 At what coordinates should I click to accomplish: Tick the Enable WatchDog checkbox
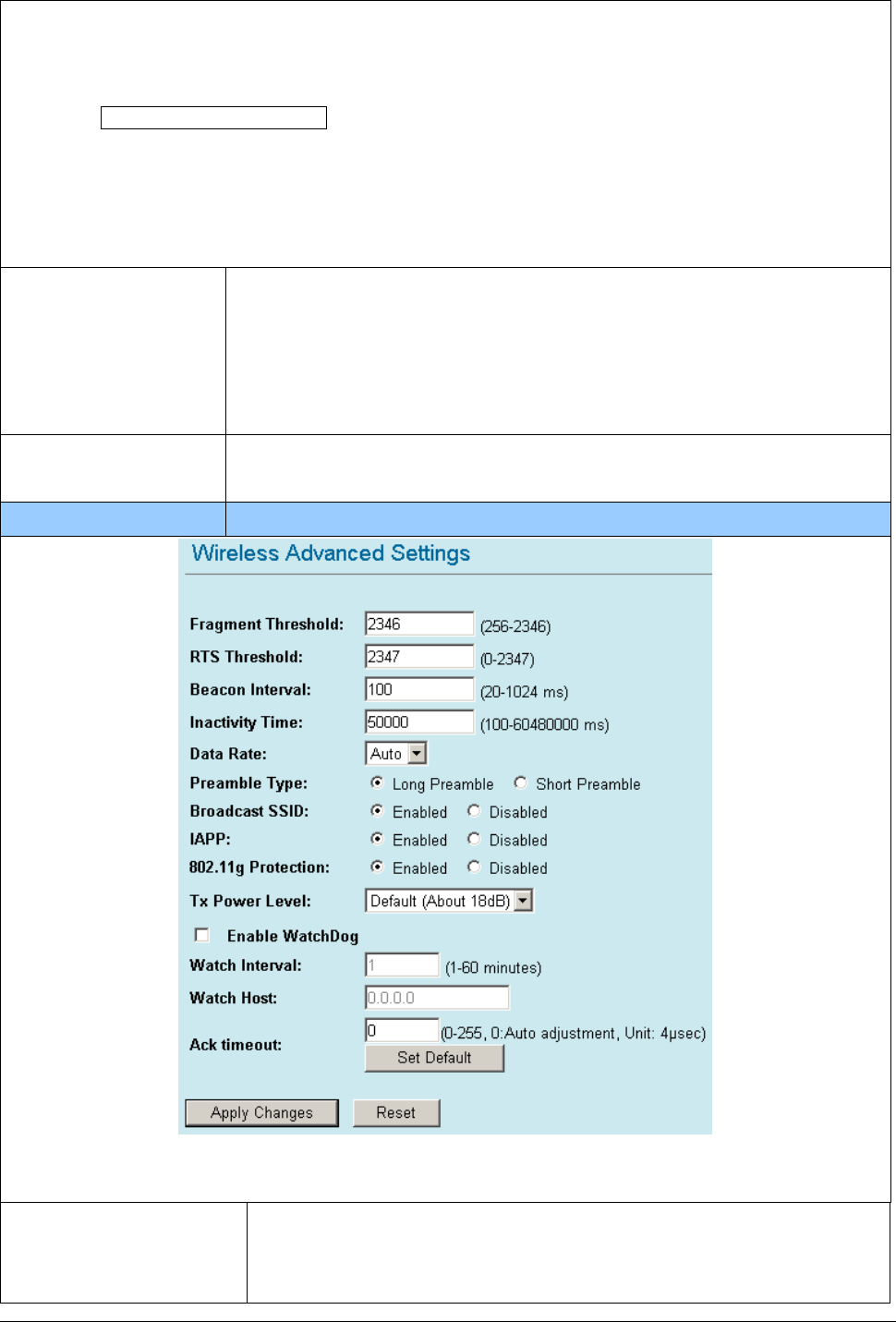[x=201, y=935]
